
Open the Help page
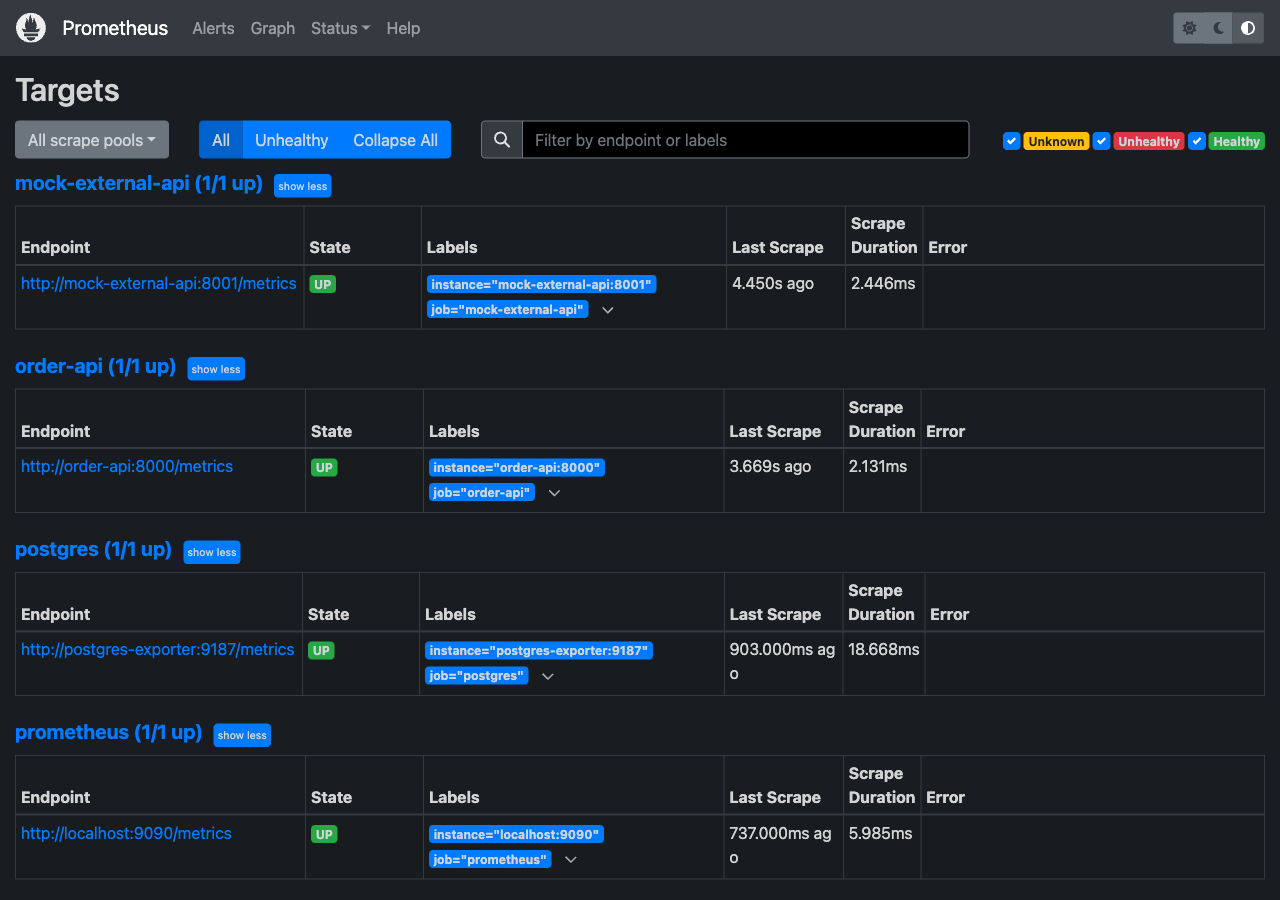click(x=403, y=28)
